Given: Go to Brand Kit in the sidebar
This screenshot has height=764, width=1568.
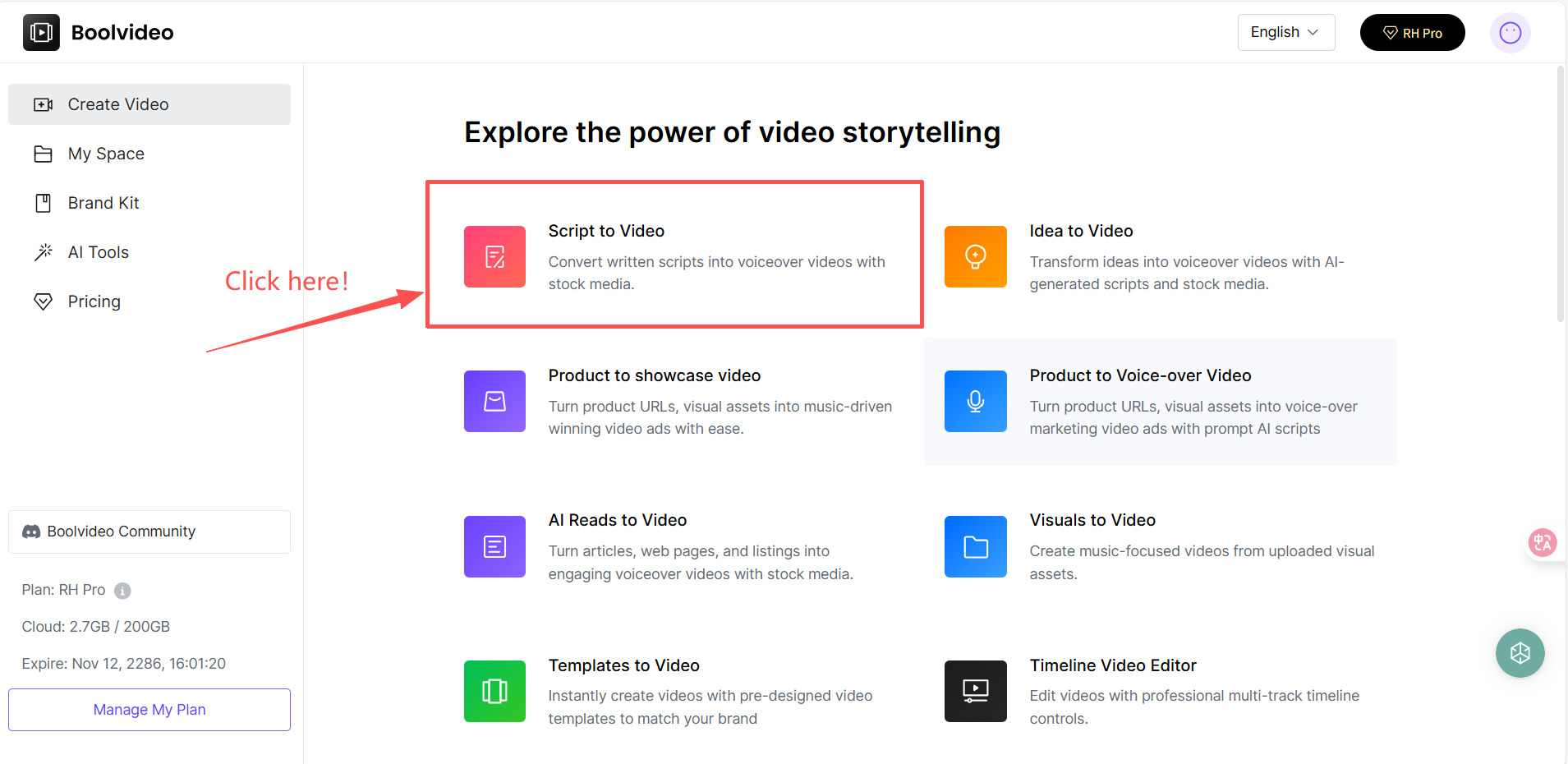Looking at the screenshot, I should pyautogui.click(x=103, y=203).
